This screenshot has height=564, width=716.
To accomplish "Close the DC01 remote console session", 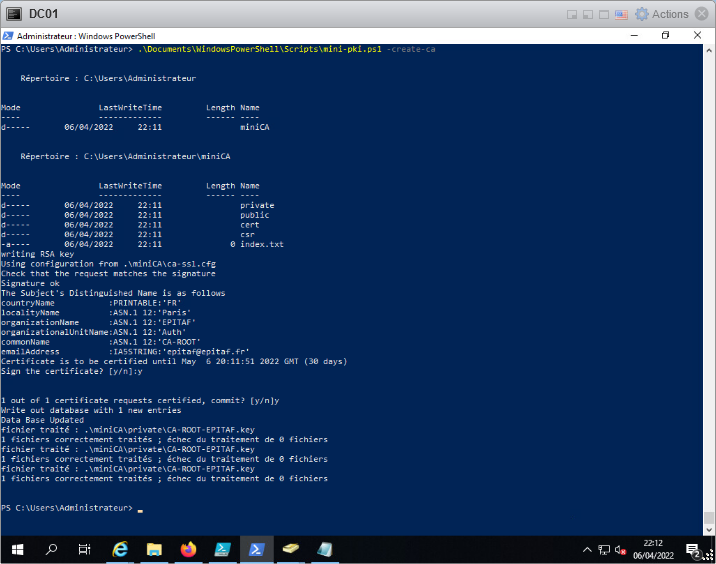I will click(703, 14).
